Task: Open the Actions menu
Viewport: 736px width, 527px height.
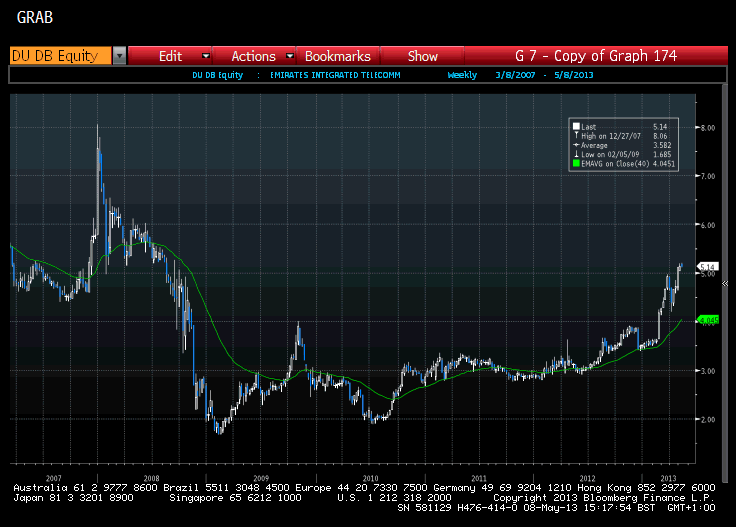Action: (253, 56)
